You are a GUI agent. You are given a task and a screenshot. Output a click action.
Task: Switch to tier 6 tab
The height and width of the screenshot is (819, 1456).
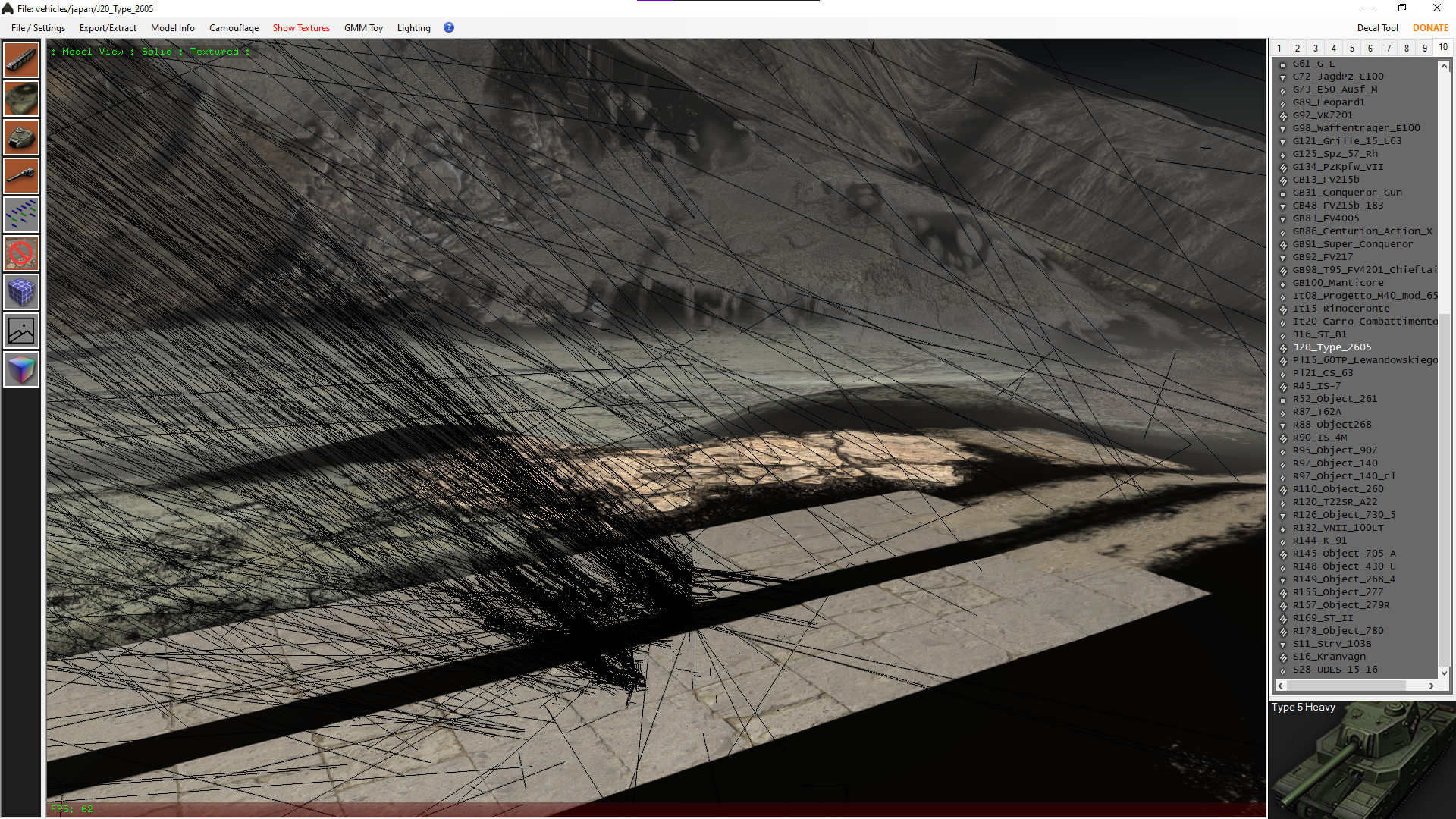[1370, 48]
